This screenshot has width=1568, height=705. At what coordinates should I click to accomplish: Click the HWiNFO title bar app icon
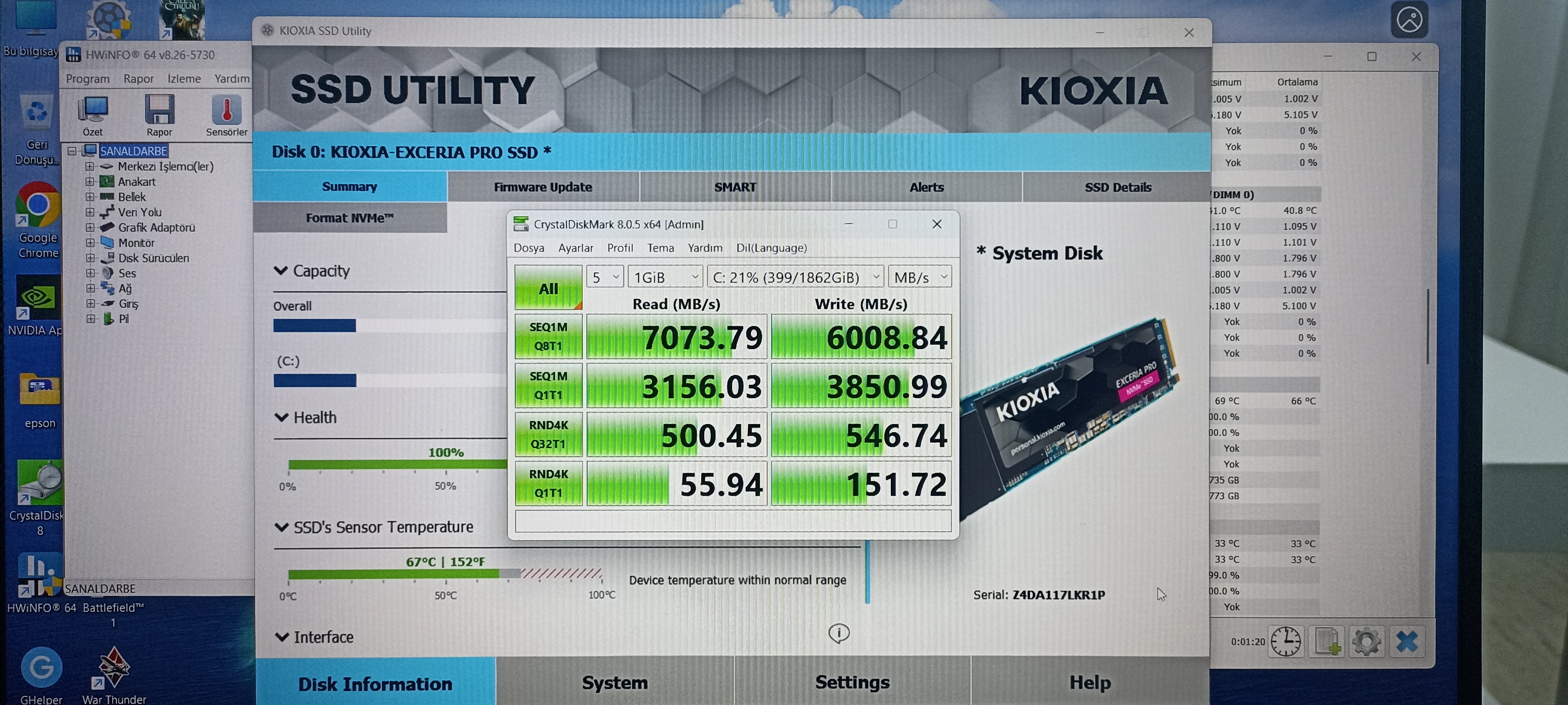tap(74, 55)
